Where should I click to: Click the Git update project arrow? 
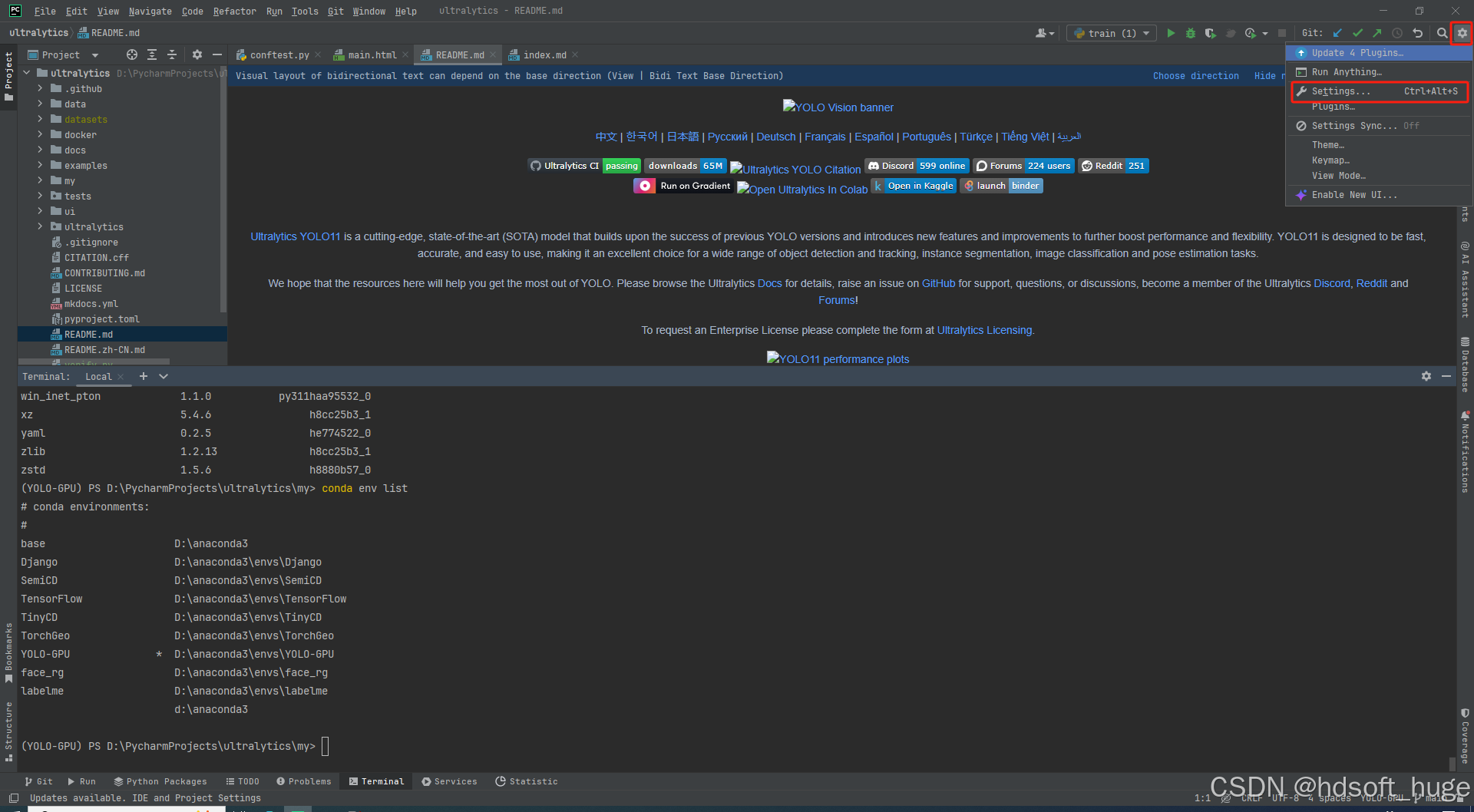pos(1337,33)
